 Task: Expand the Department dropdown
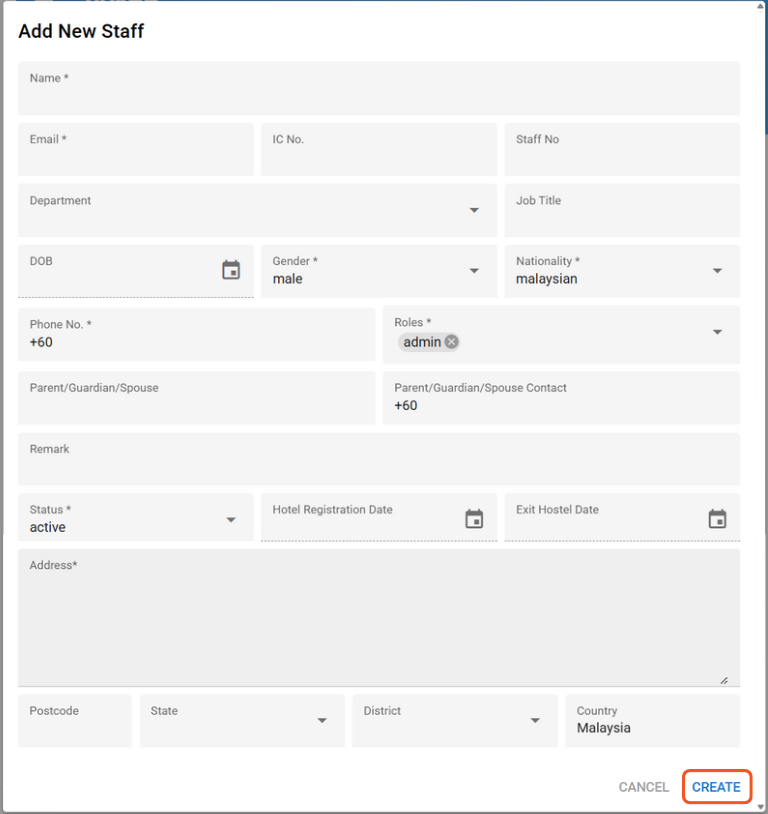coord(474,210)
